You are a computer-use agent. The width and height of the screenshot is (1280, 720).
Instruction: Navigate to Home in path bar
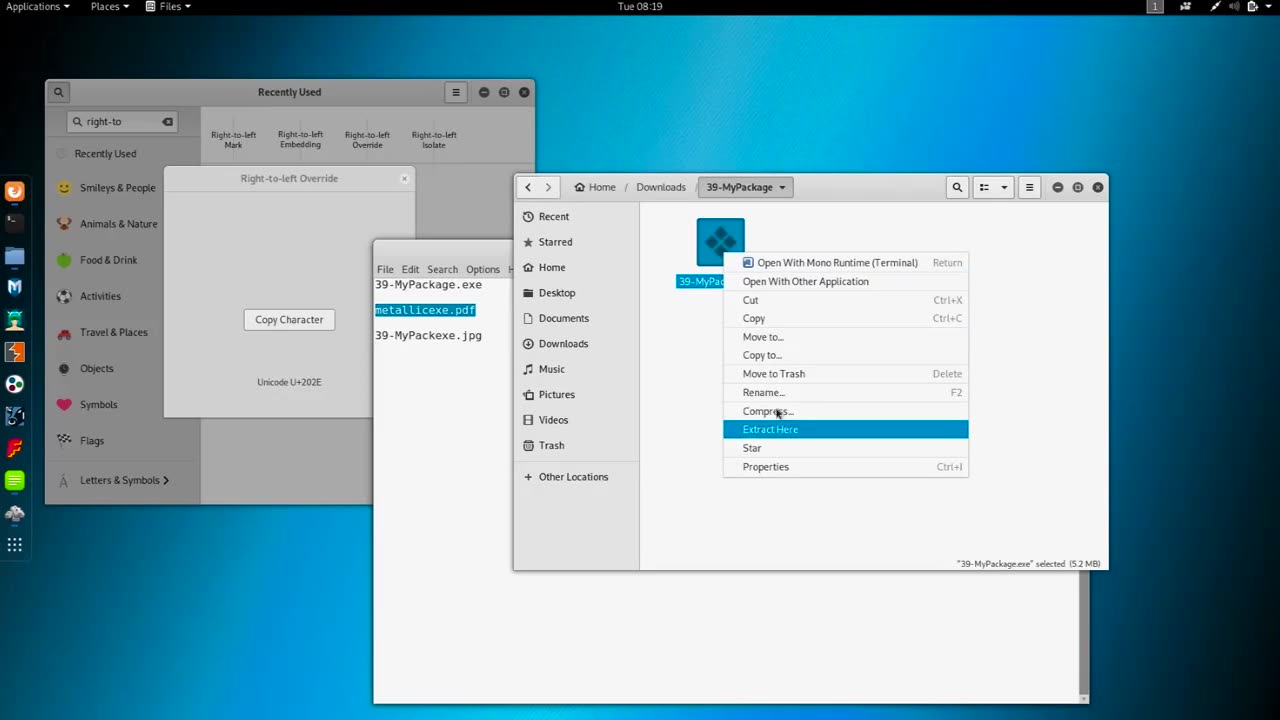tap(595, 187)
